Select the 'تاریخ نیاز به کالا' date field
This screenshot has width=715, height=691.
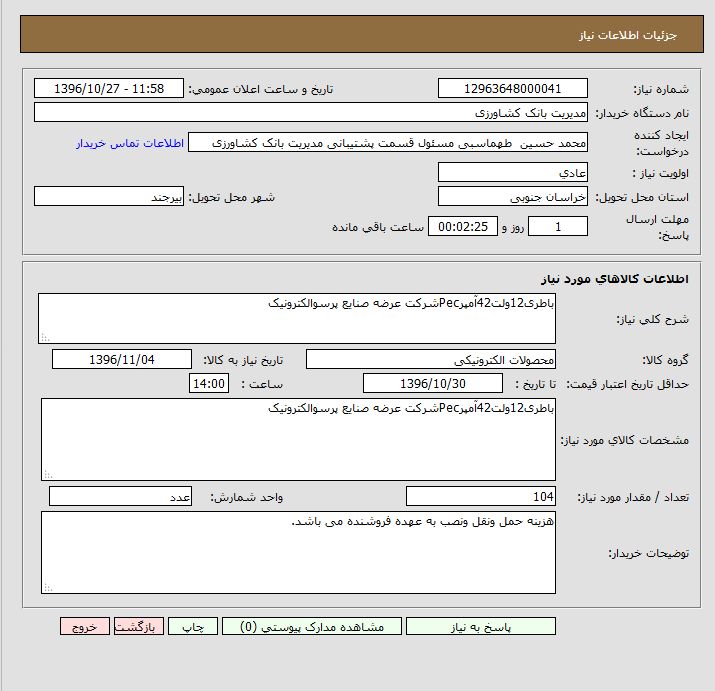coord(122,359)
